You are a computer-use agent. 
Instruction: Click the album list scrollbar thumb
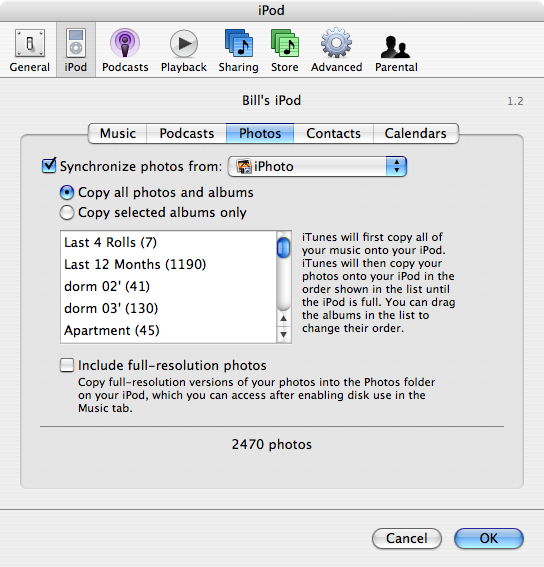[284, 248]
